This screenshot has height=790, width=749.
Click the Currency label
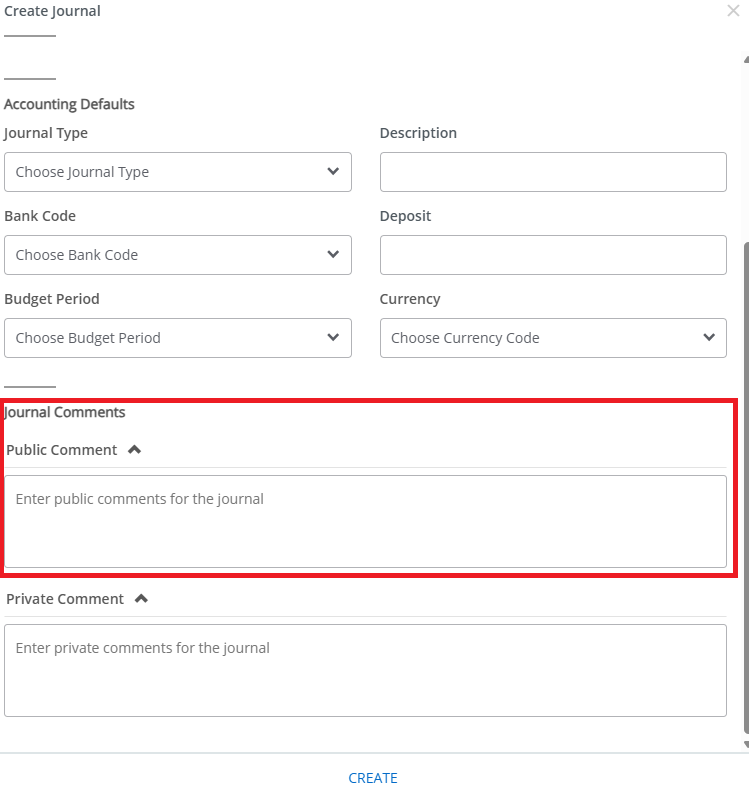410,299
